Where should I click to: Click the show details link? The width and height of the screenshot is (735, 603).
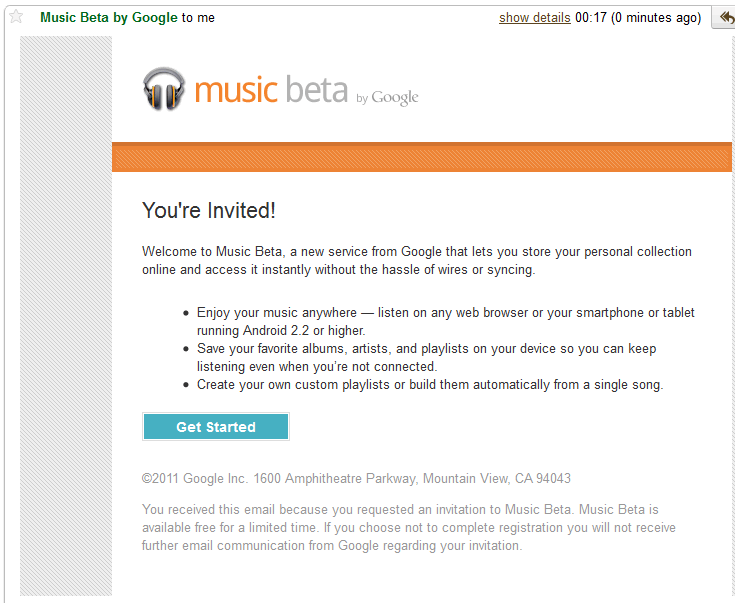[x=534, y=18]
